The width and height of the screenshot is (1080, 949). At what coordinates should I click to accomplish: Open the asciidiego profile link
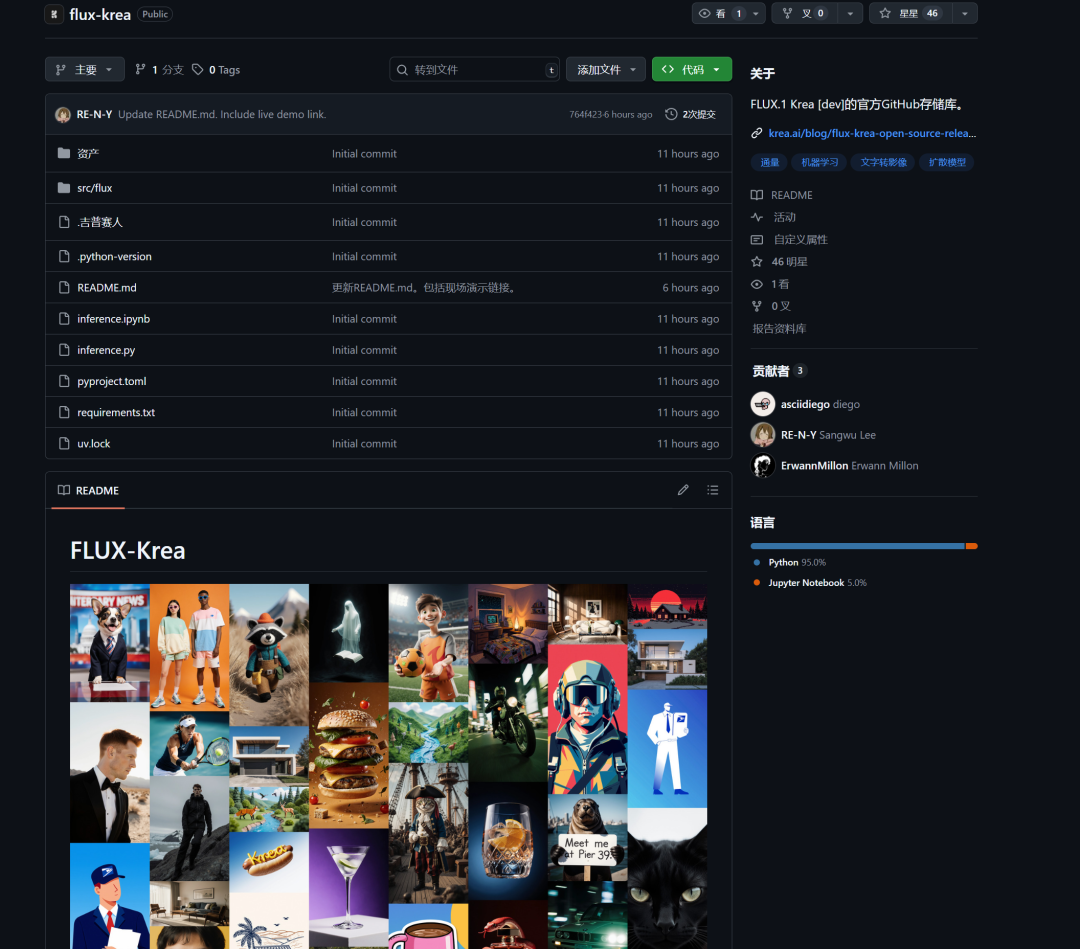805,404
